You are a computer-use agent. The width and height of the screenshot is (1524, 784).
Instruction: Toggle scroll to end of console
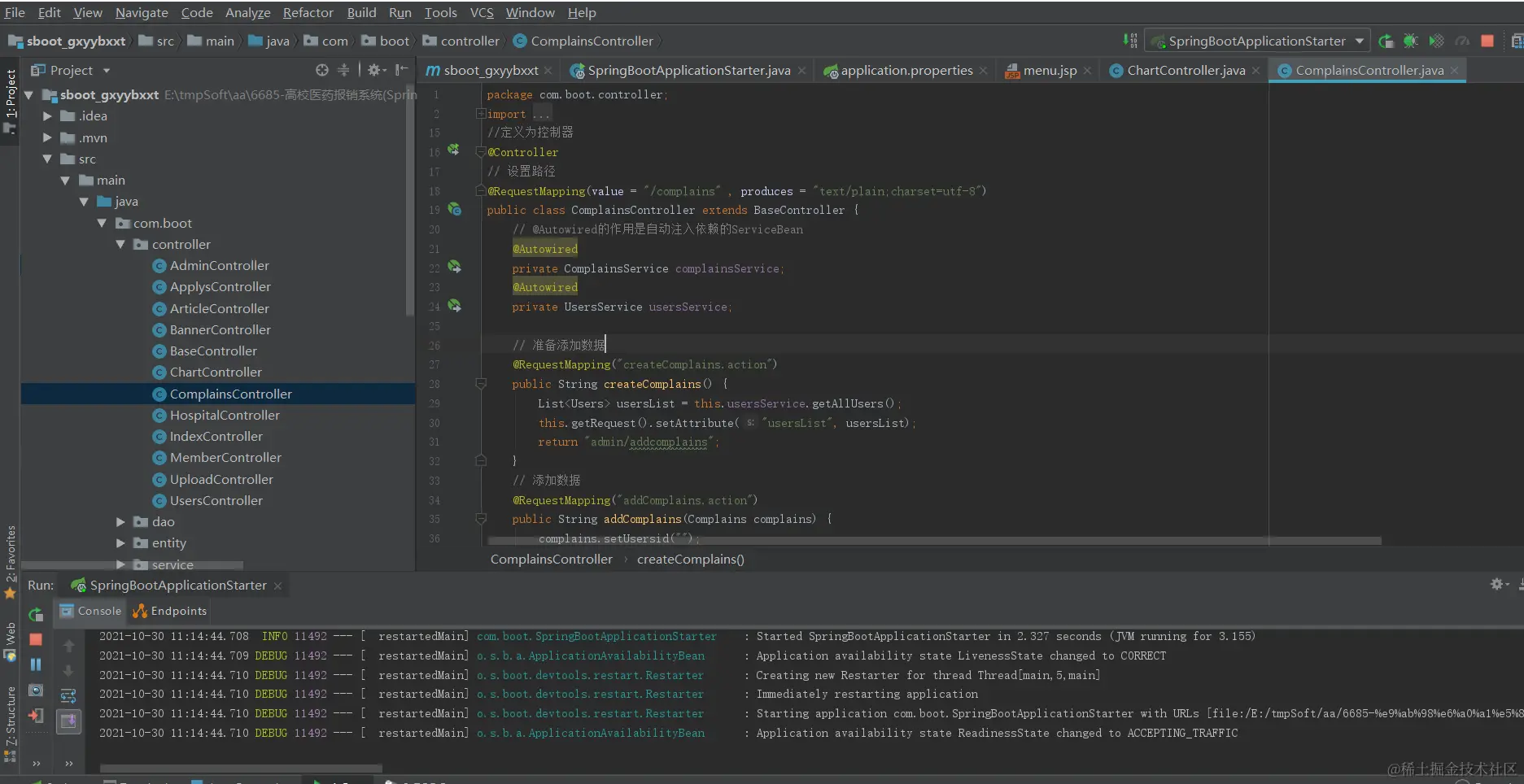68,721
